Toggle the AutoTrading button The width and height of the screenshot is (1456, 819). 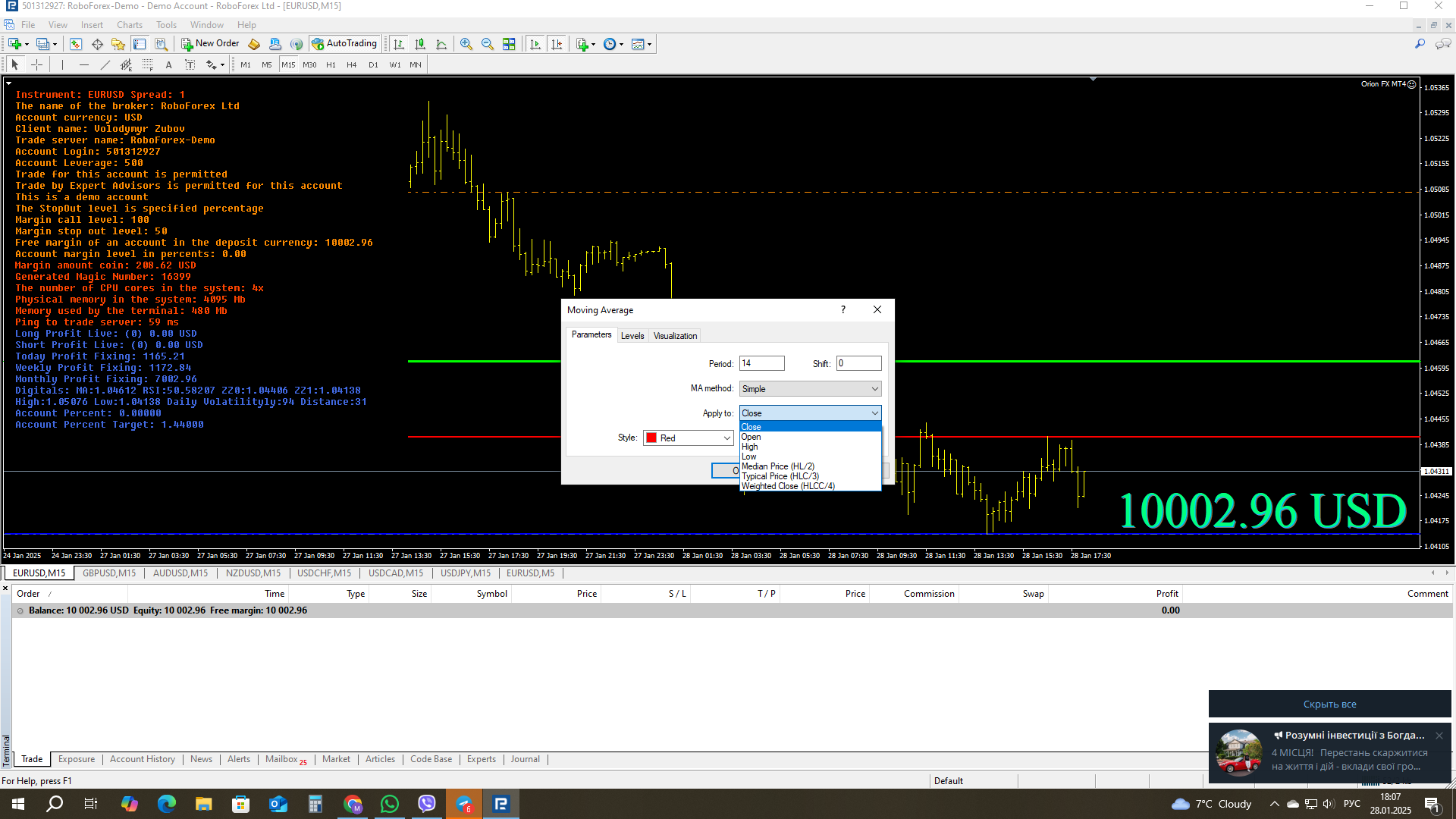click(344, 44)
